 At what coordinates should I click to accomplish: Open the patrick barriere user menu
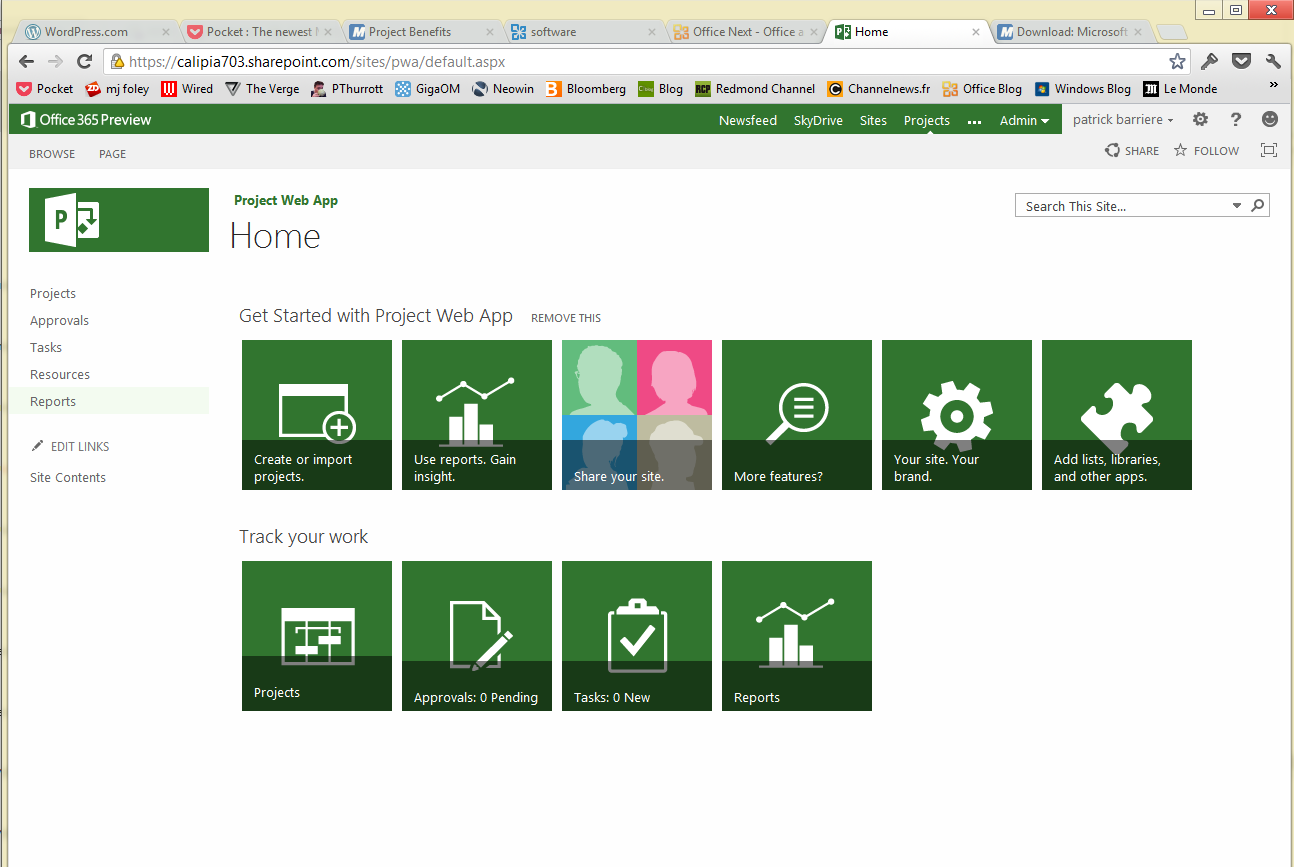[1122, 120]
